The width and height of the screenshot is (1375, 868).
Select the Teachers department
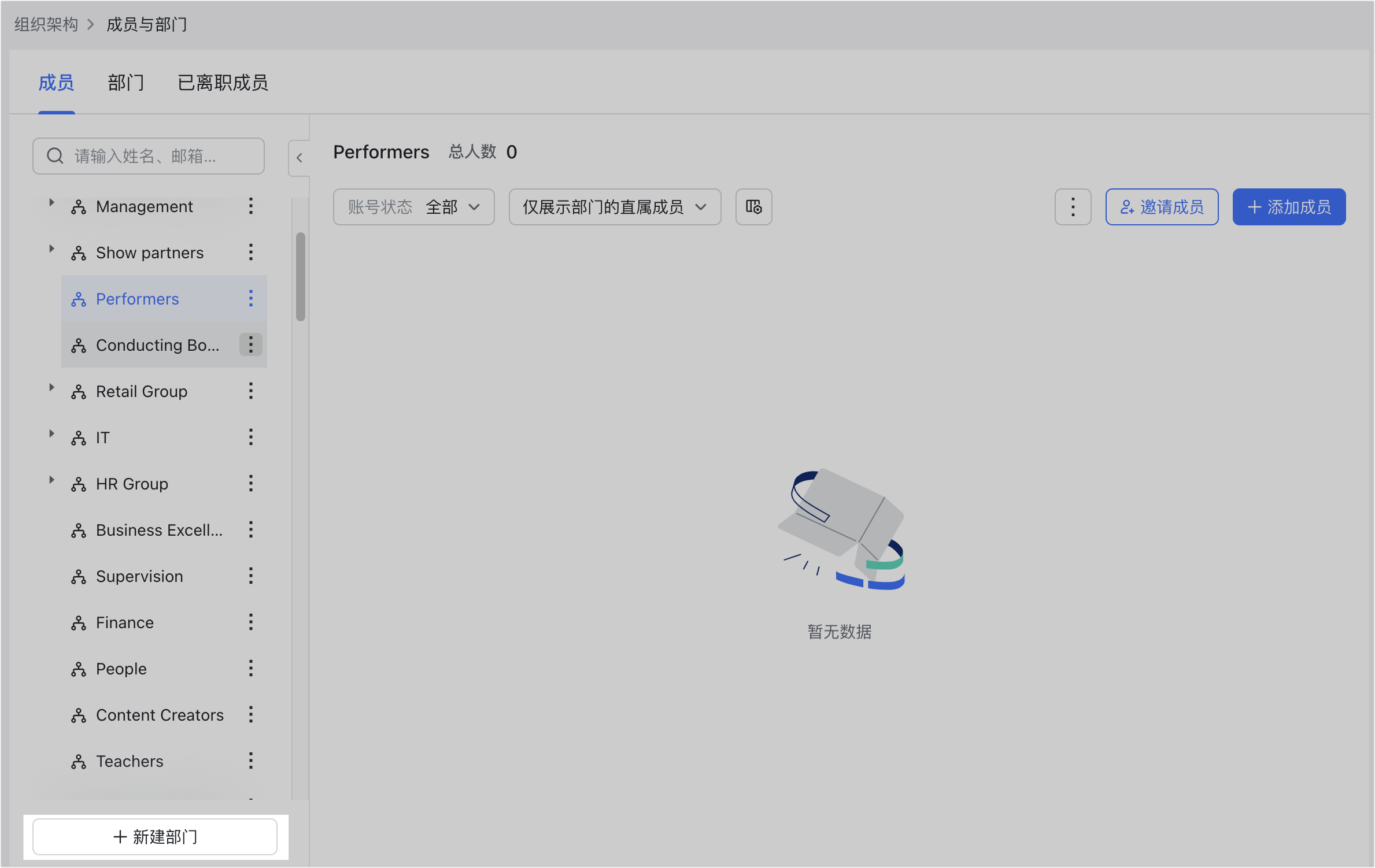tap(164, 761)
